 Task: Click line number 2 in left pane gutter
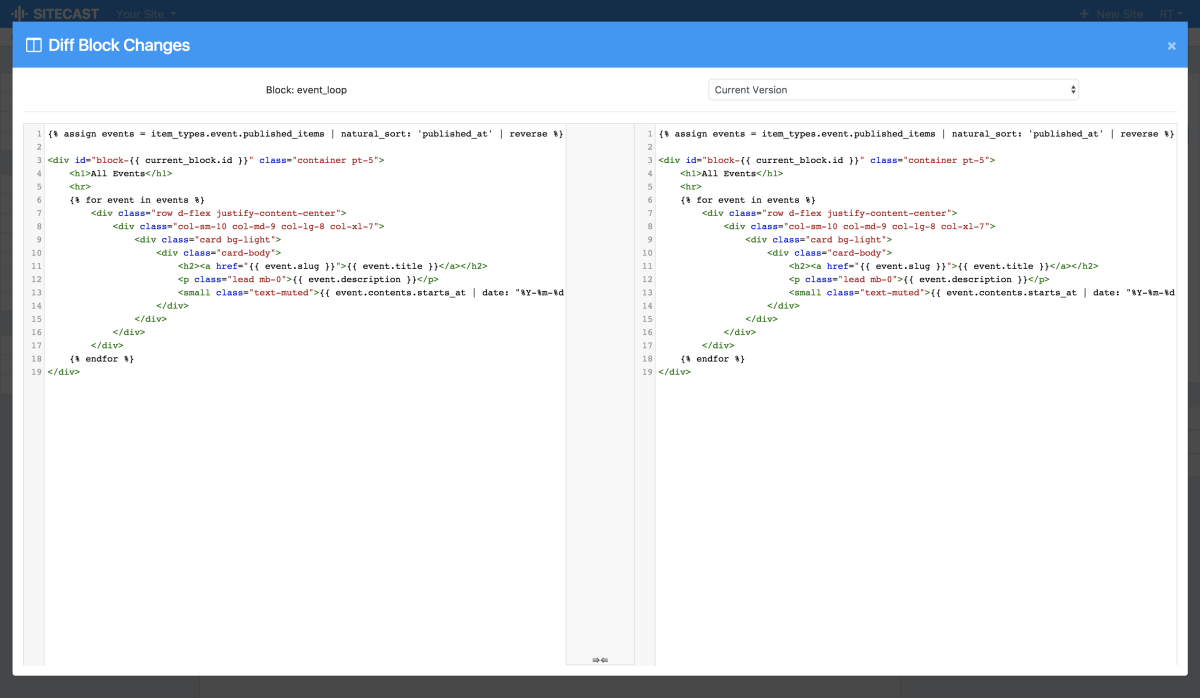point(38,147)
